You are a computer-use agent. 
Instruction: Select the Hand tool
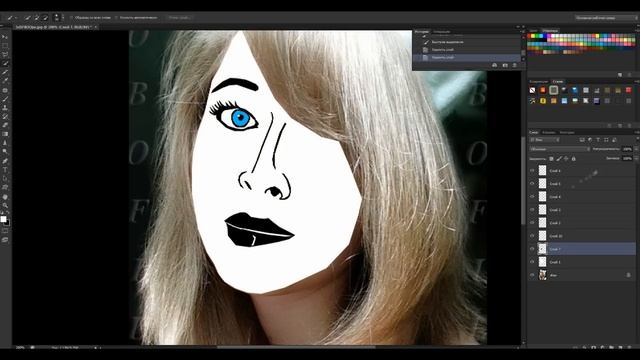(5, 197)
